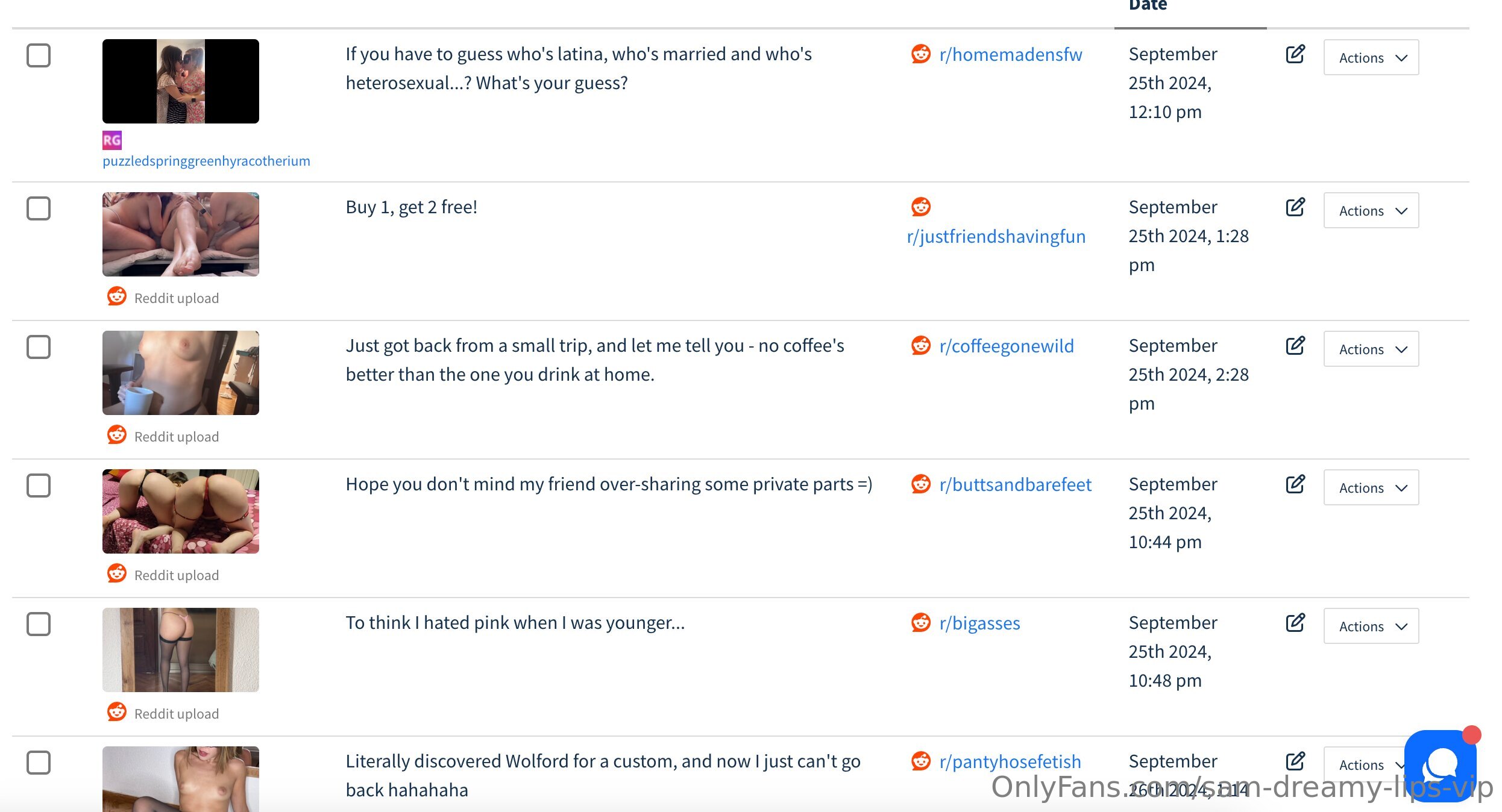1502x812 pixels.
Task: Click the edit pencil icon for the r/buttsandbarefeet post
Action: pyautogui.click(x=1295, y=484)
